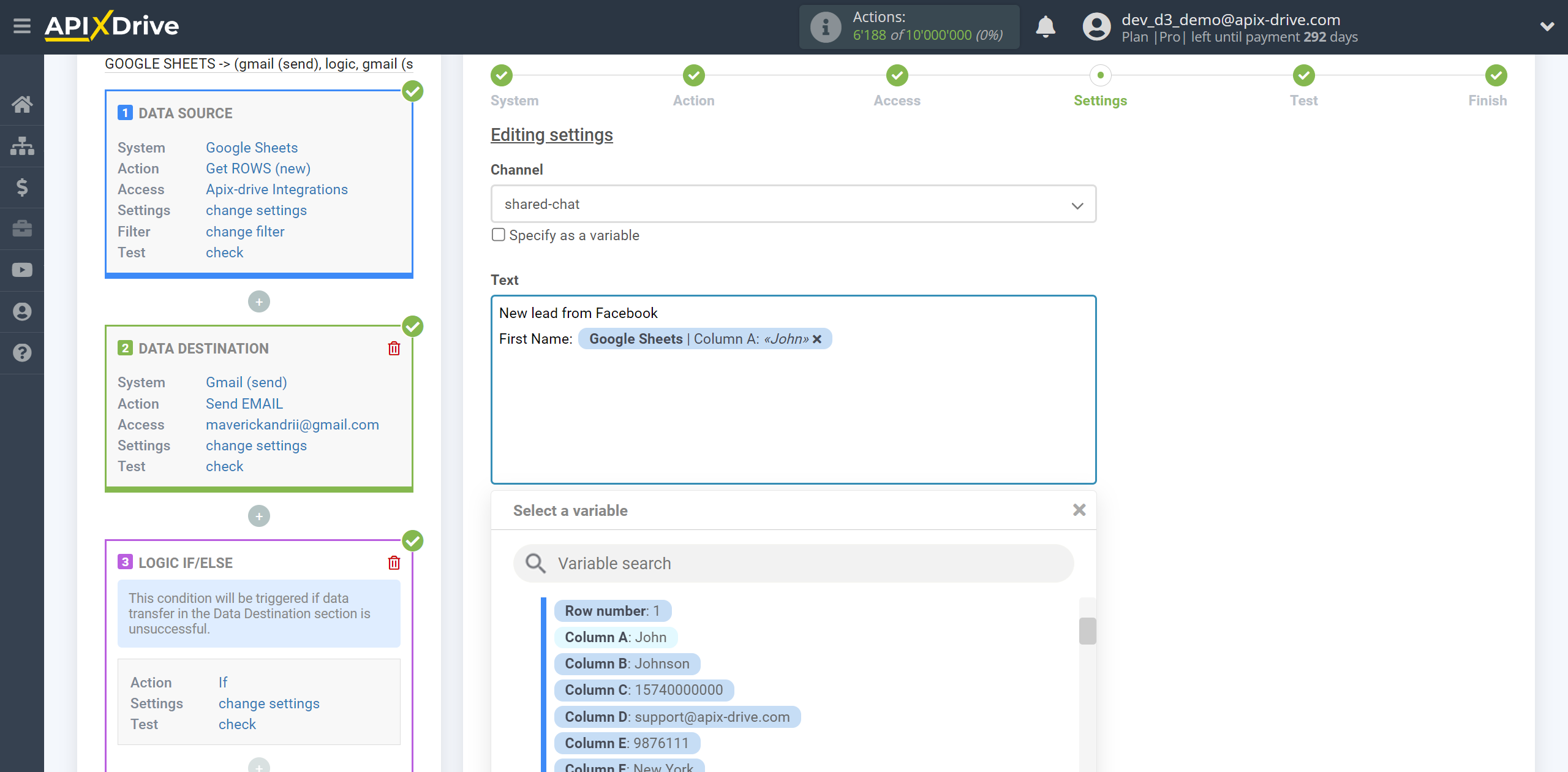This screenshot has height=772, width=1568.
Task: Open the Google Sheets system link
Action: click(x=252, y=148)
